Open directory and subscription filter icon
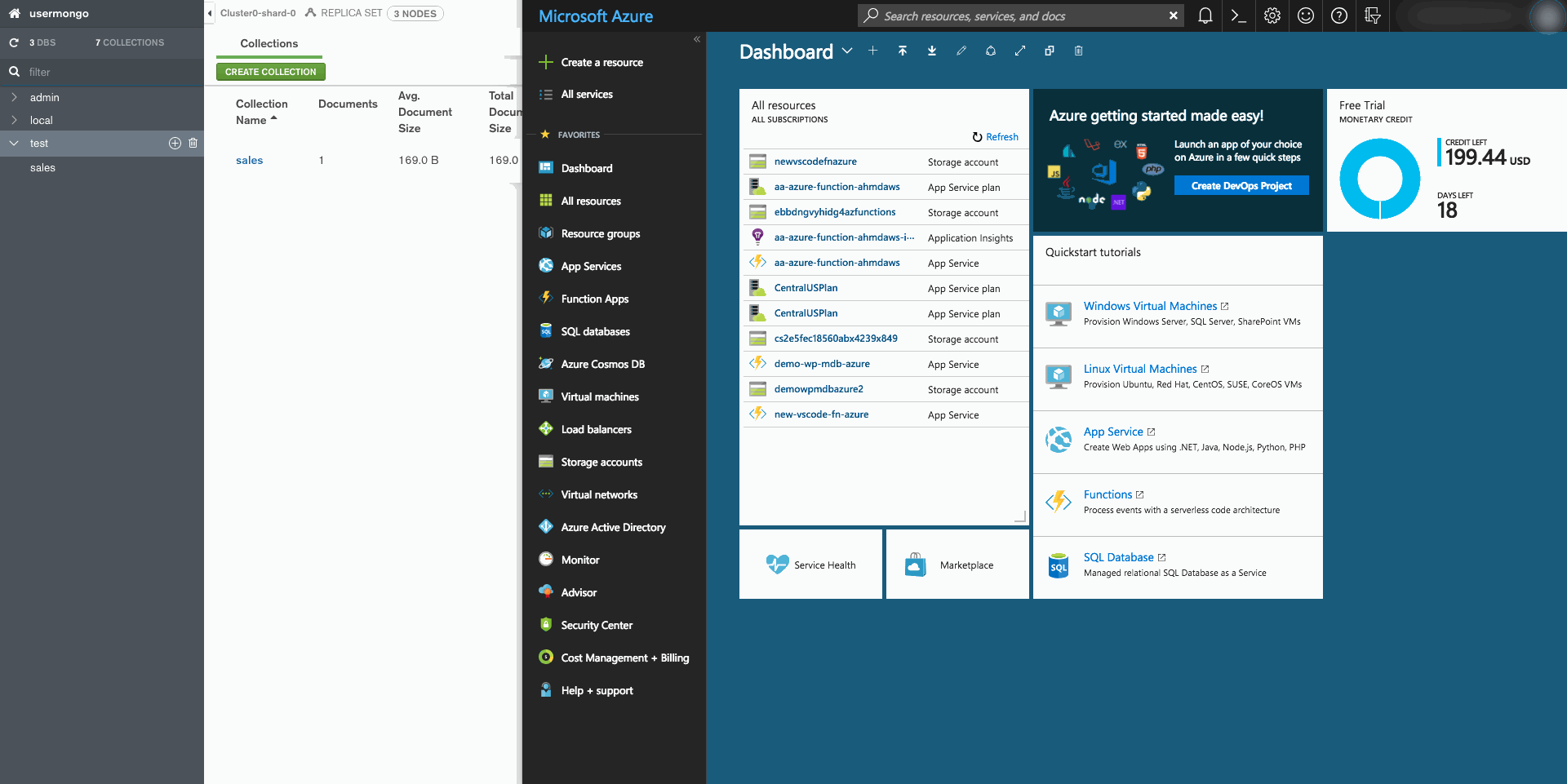 tap(1372, 16)
